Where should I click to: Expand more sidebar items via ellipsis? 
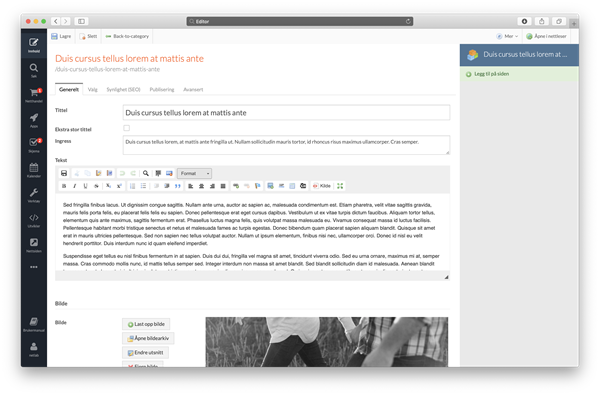coord(34,267)
